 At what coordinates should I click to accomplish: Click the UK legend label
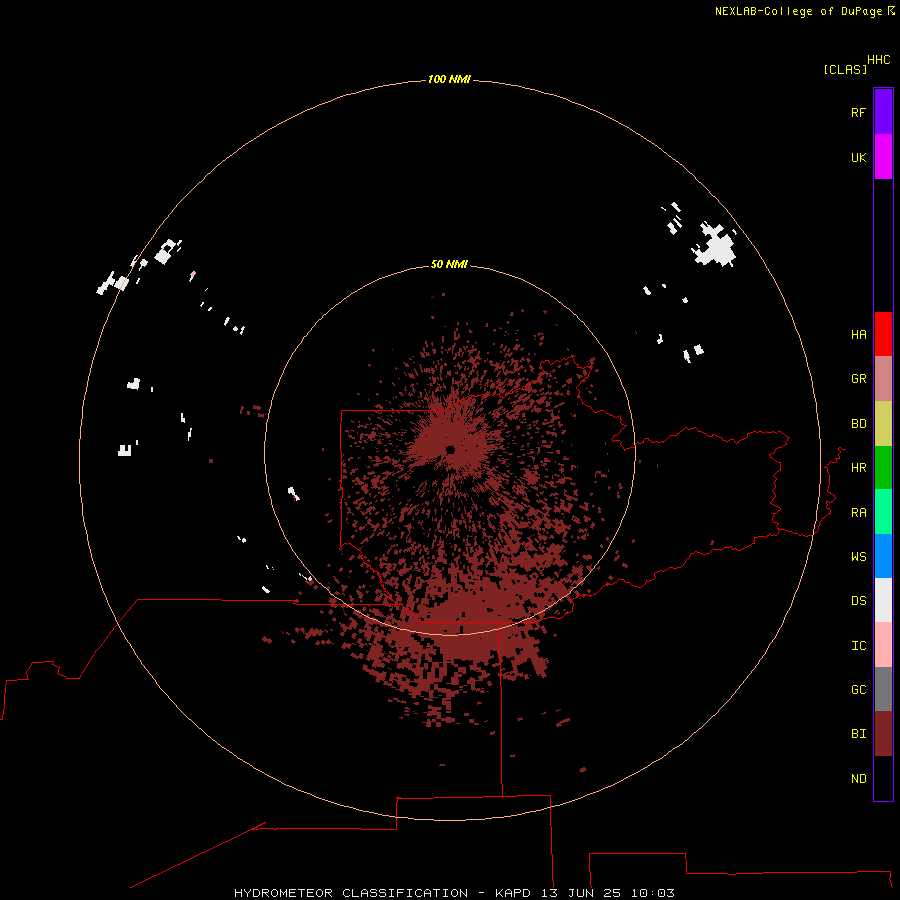[x=858, y=157]
